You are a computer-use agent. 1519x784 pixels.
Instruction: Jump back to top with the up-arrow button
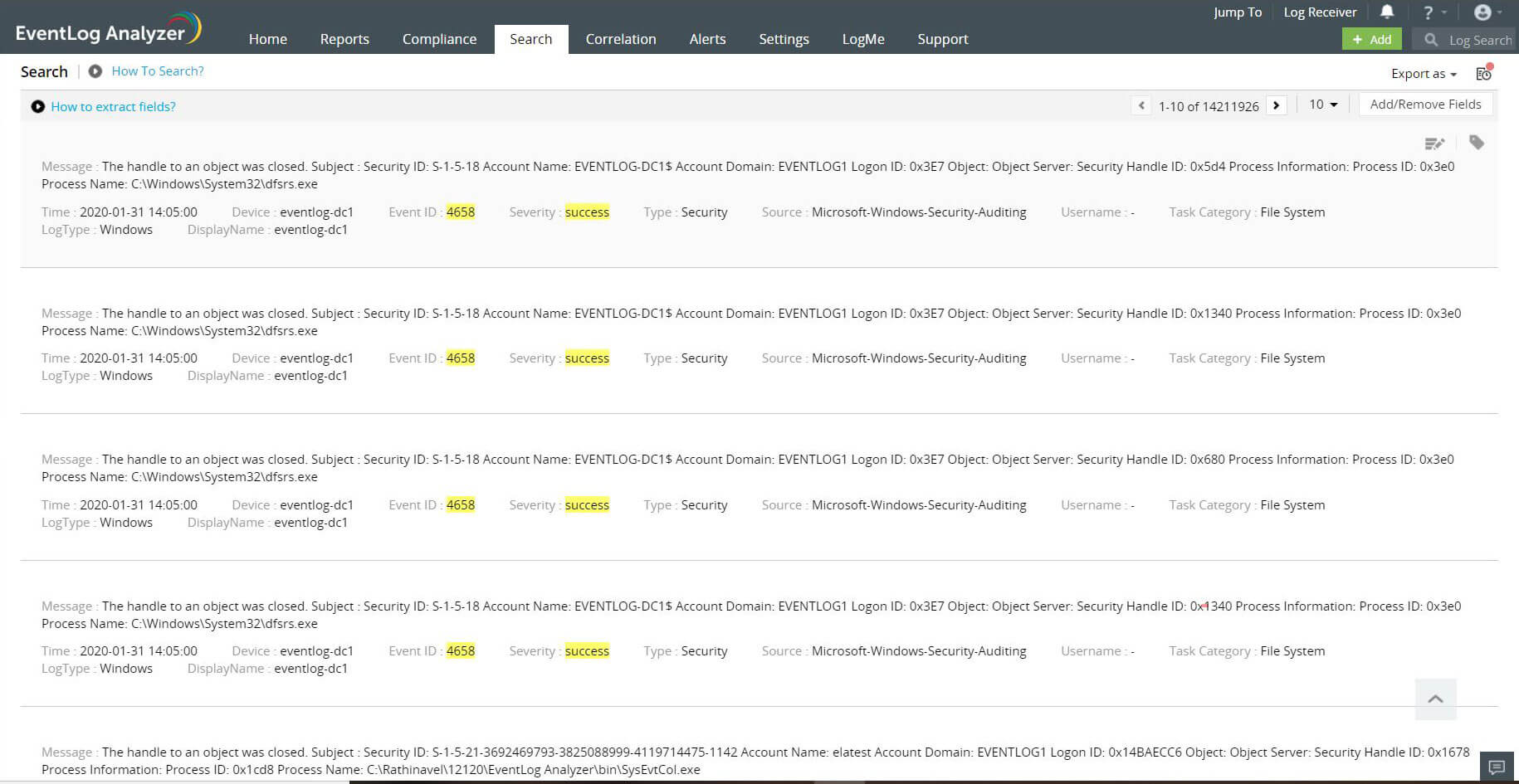[x=1436, y=699]
